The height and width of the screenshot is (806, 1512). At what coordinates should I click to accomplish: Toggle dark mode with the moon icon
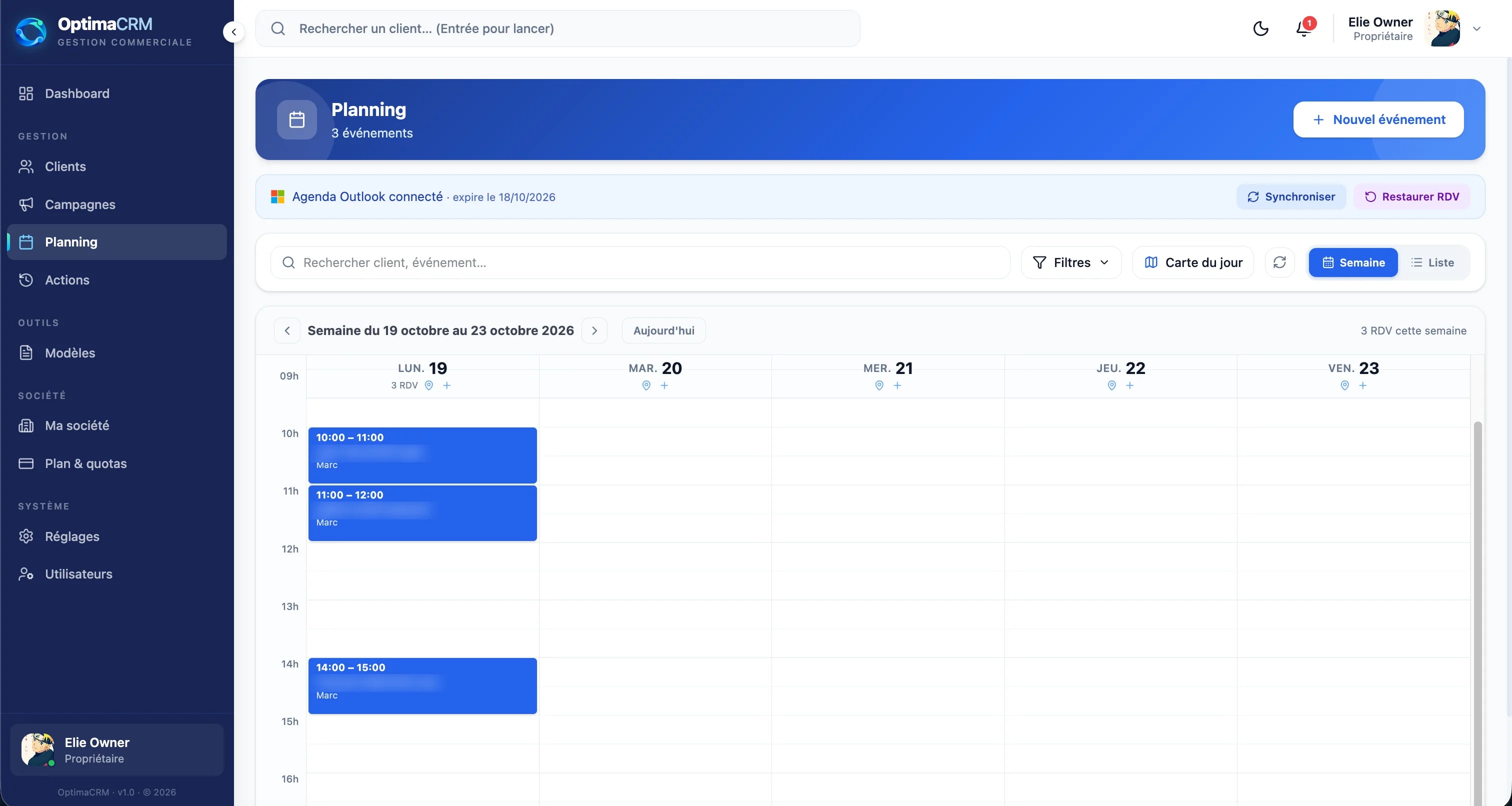[x=1261, y=29]
